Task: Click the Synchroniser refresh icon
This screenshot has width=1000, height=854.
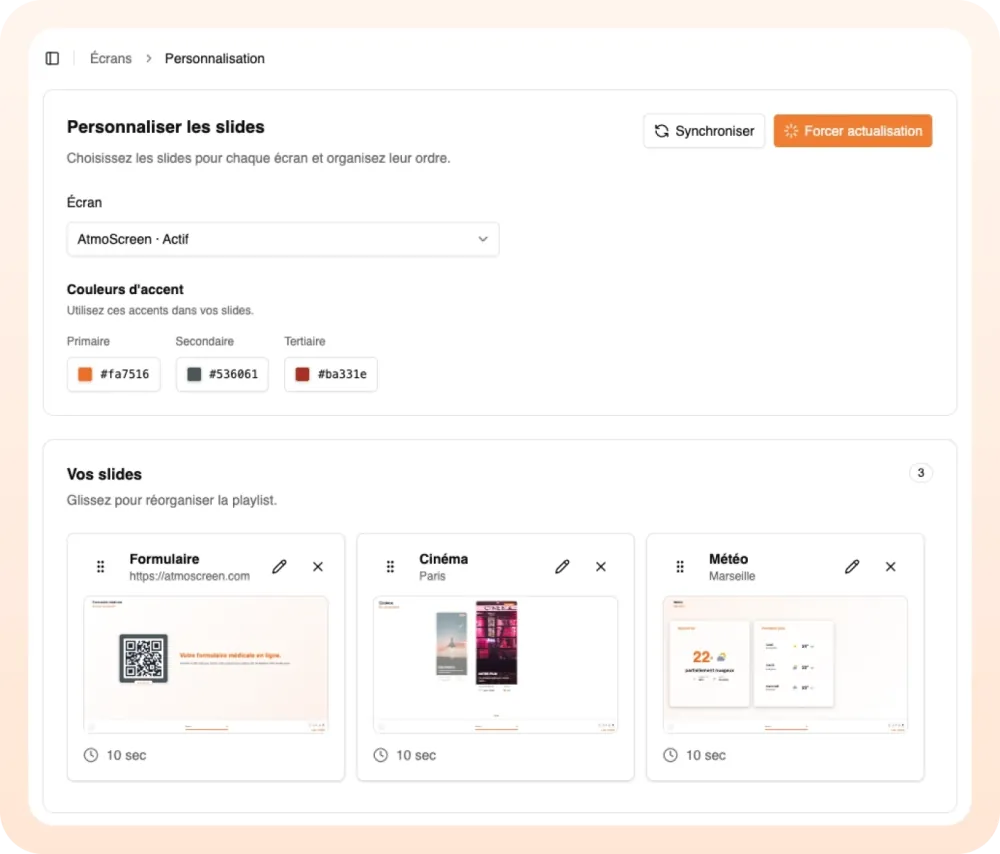Action: (x=661, y=131)
